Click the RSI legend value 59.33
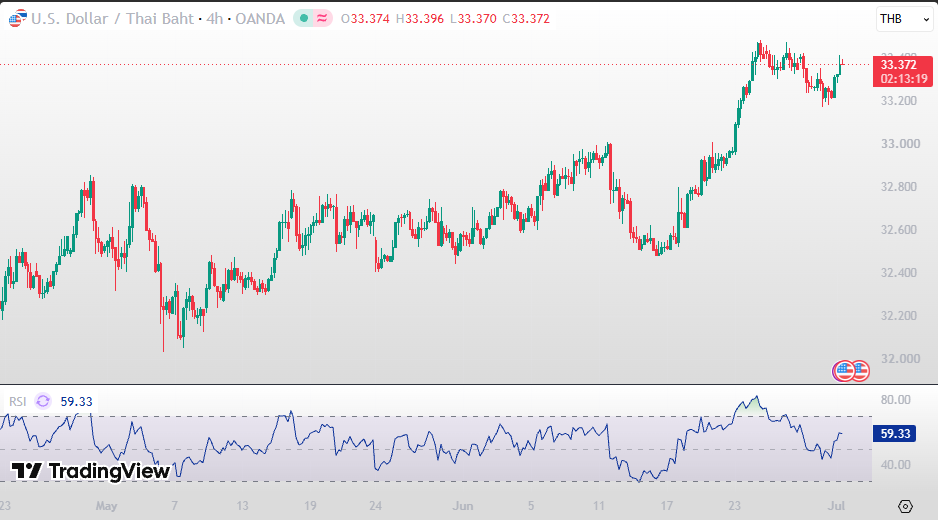Image resolution: width=938 pixels, height=520 pixels. [77, 401]
